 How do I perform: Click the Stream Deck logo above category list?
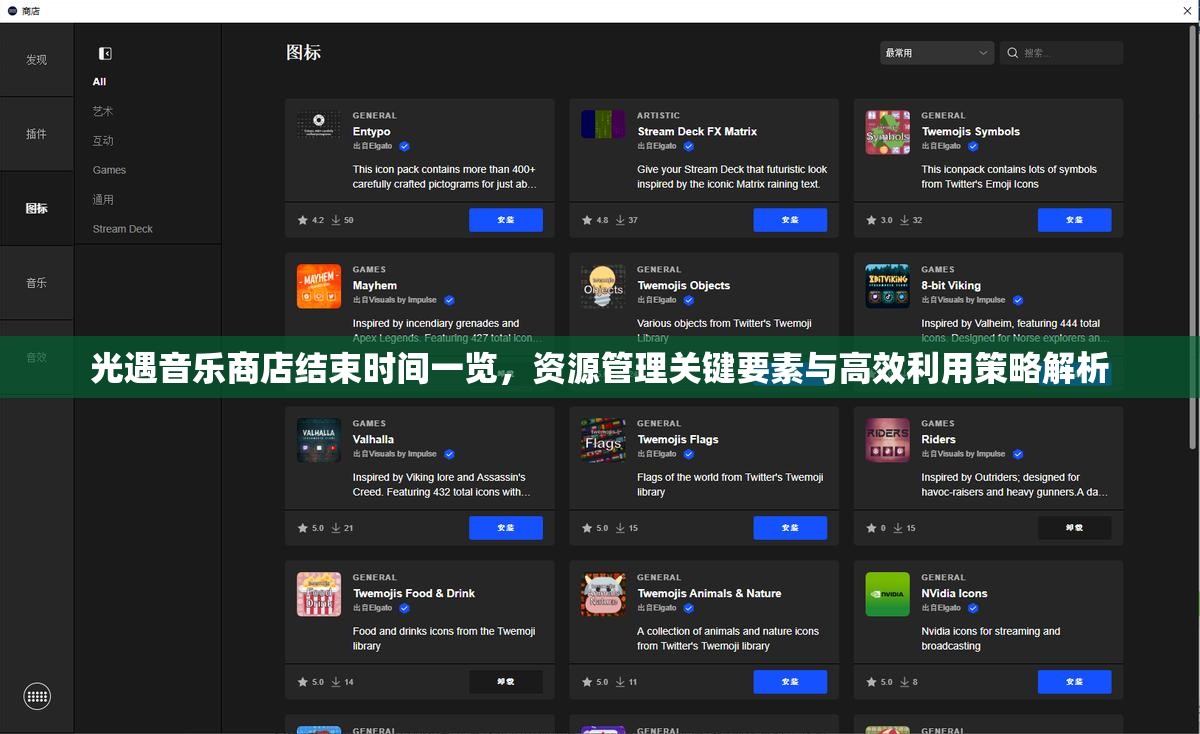pos(104,52)
